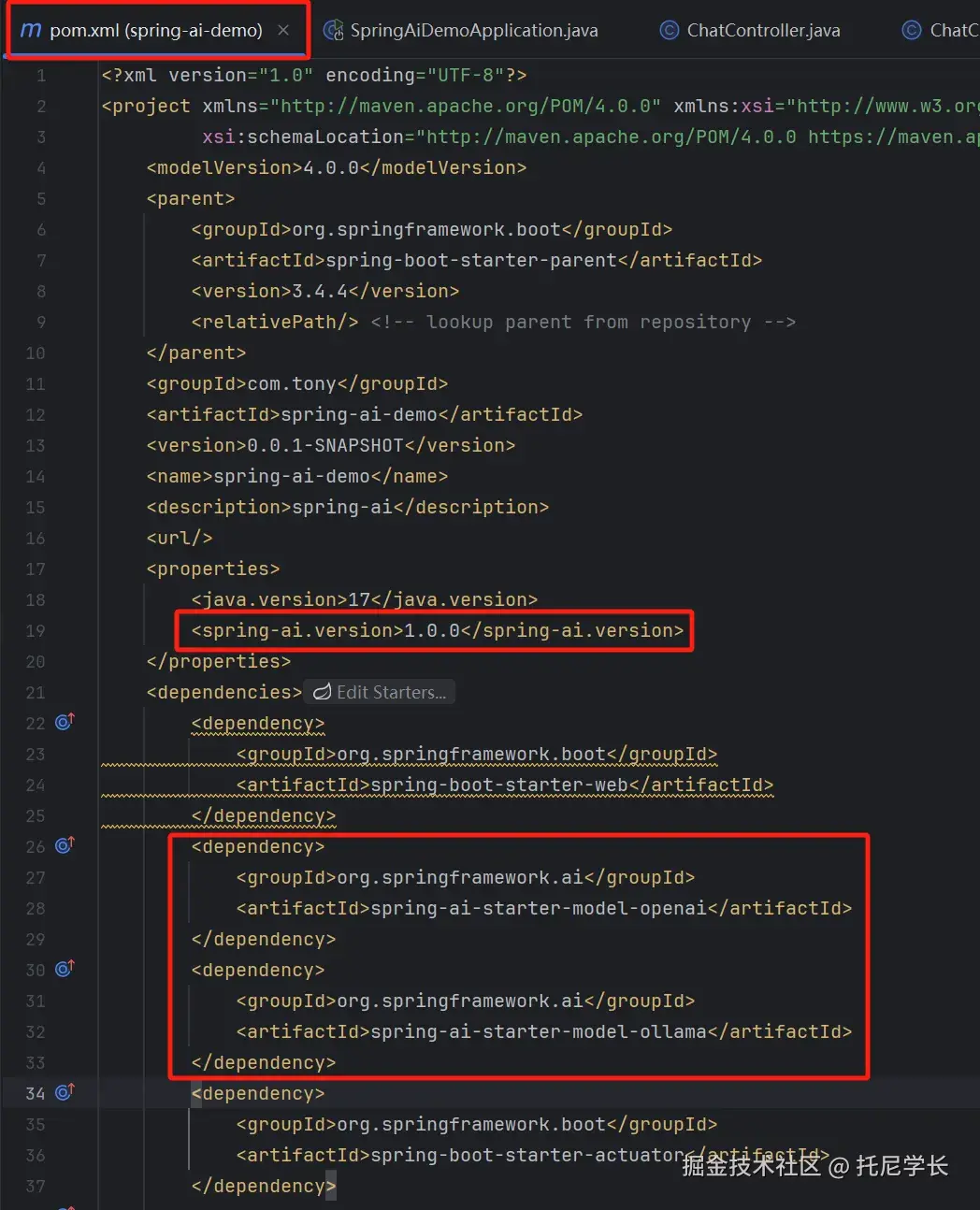
Task: Click line number 34 in the gutter
Action: 35,1093
